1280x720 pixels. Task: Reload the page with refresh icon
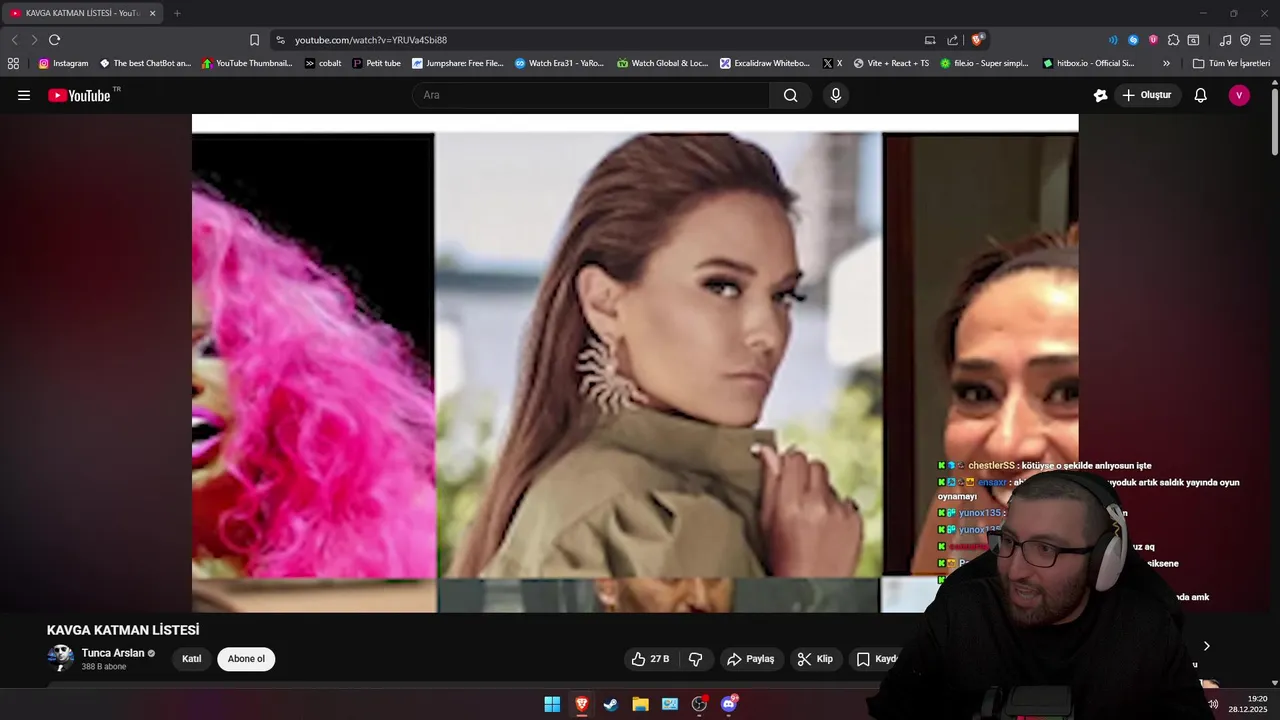[54, 40]
